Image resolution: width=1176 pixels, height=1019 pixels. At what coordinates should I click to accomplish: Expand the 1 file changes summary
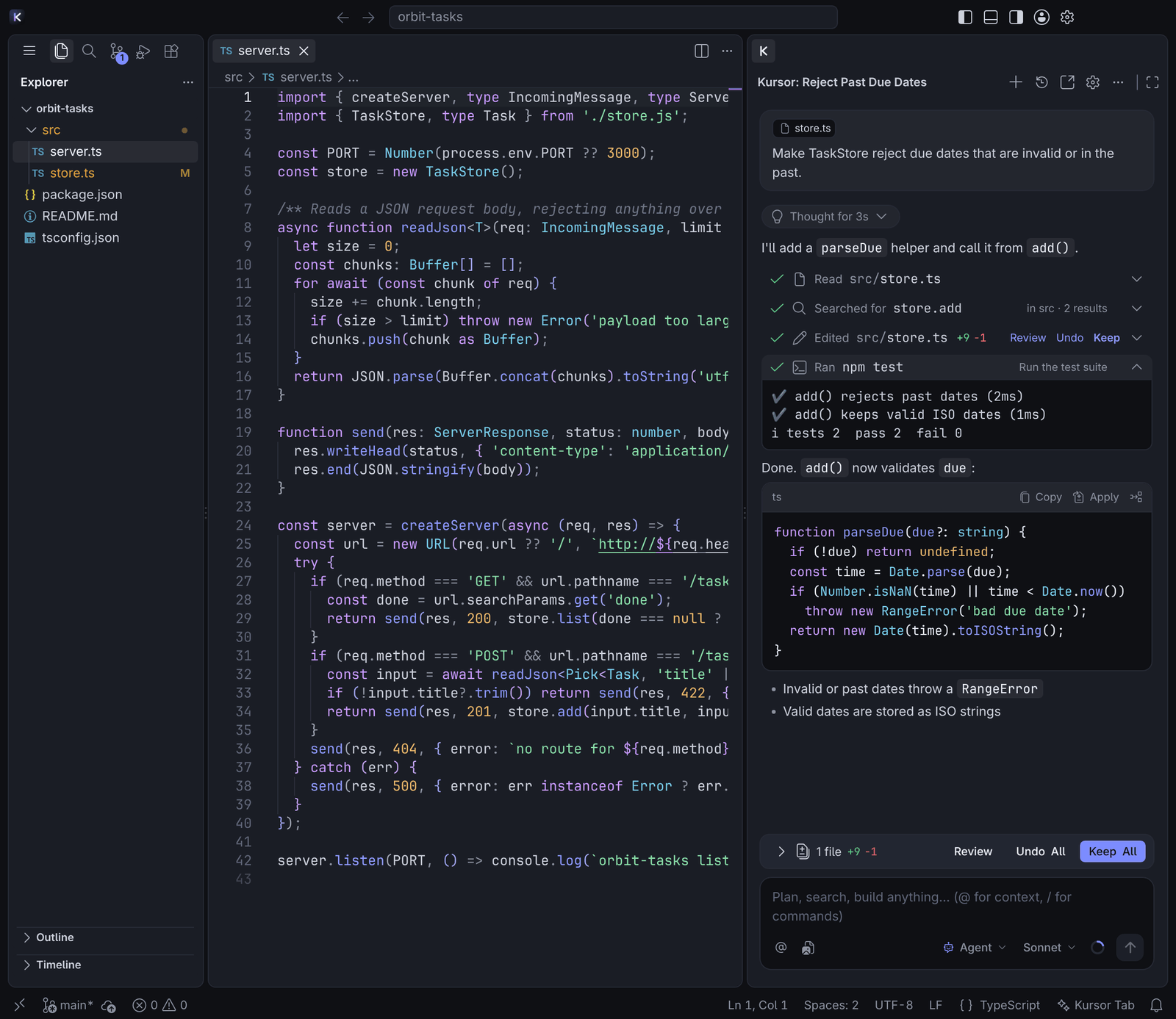point(781,851)
